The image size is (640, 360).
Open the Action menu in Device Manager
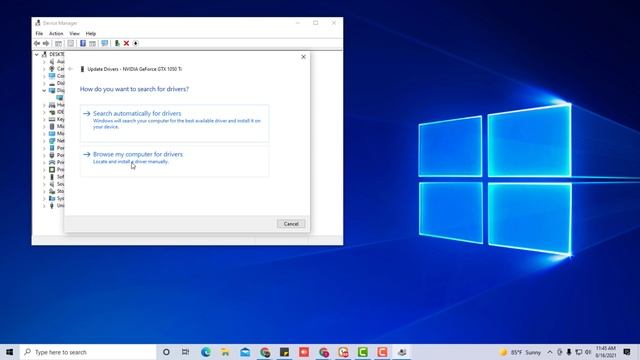pos(56,33)
